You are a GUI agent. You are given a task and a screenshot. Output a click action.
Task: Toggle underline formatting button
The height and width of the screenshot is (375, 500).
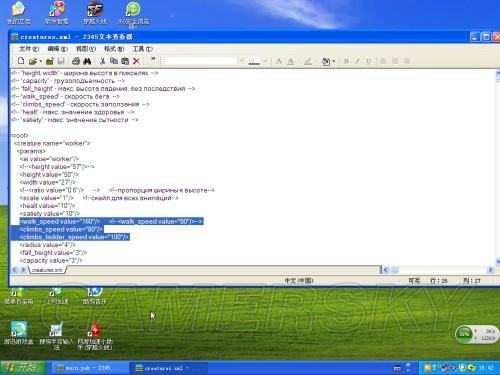point(369,61)
